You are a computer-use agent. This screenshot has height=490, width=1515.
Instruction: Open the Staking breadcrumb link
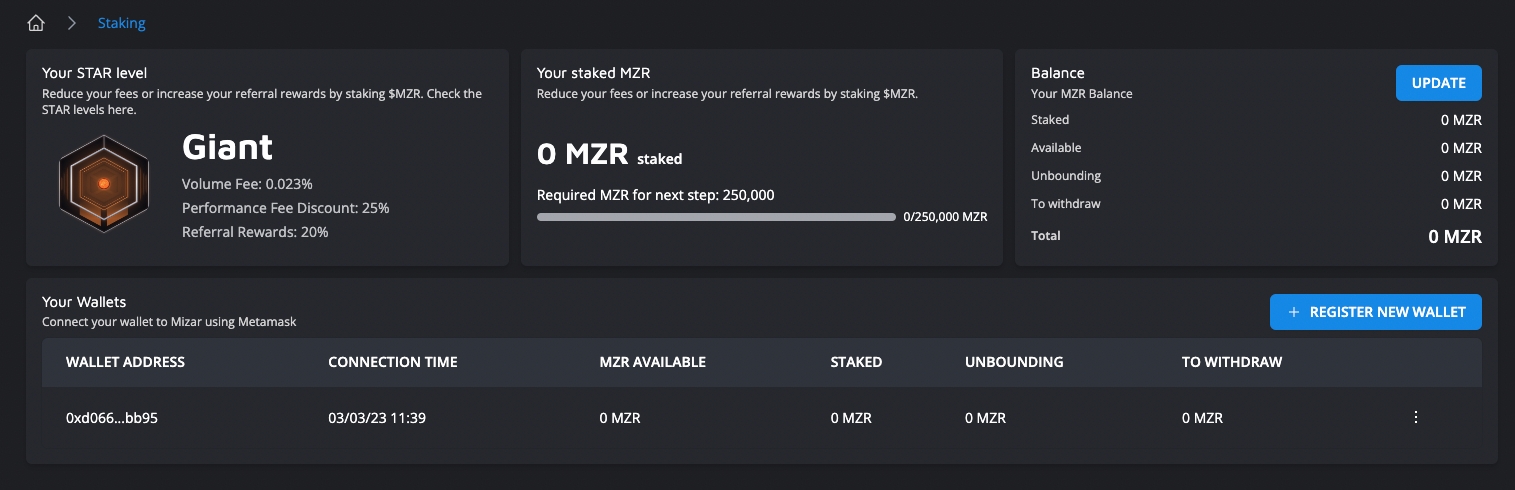122,23
